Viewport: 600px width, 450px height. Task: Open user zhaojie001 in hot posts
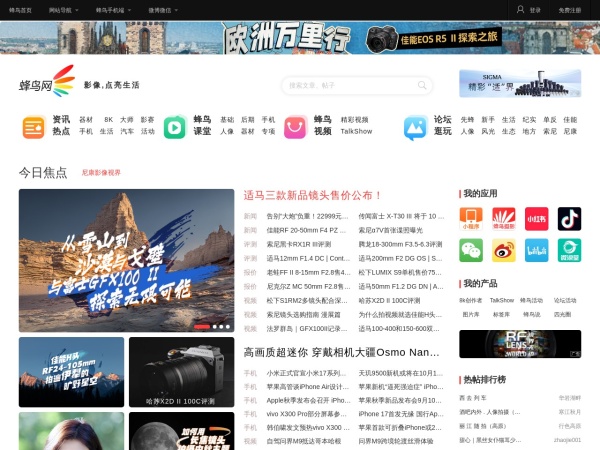click(x=567, y=440)
